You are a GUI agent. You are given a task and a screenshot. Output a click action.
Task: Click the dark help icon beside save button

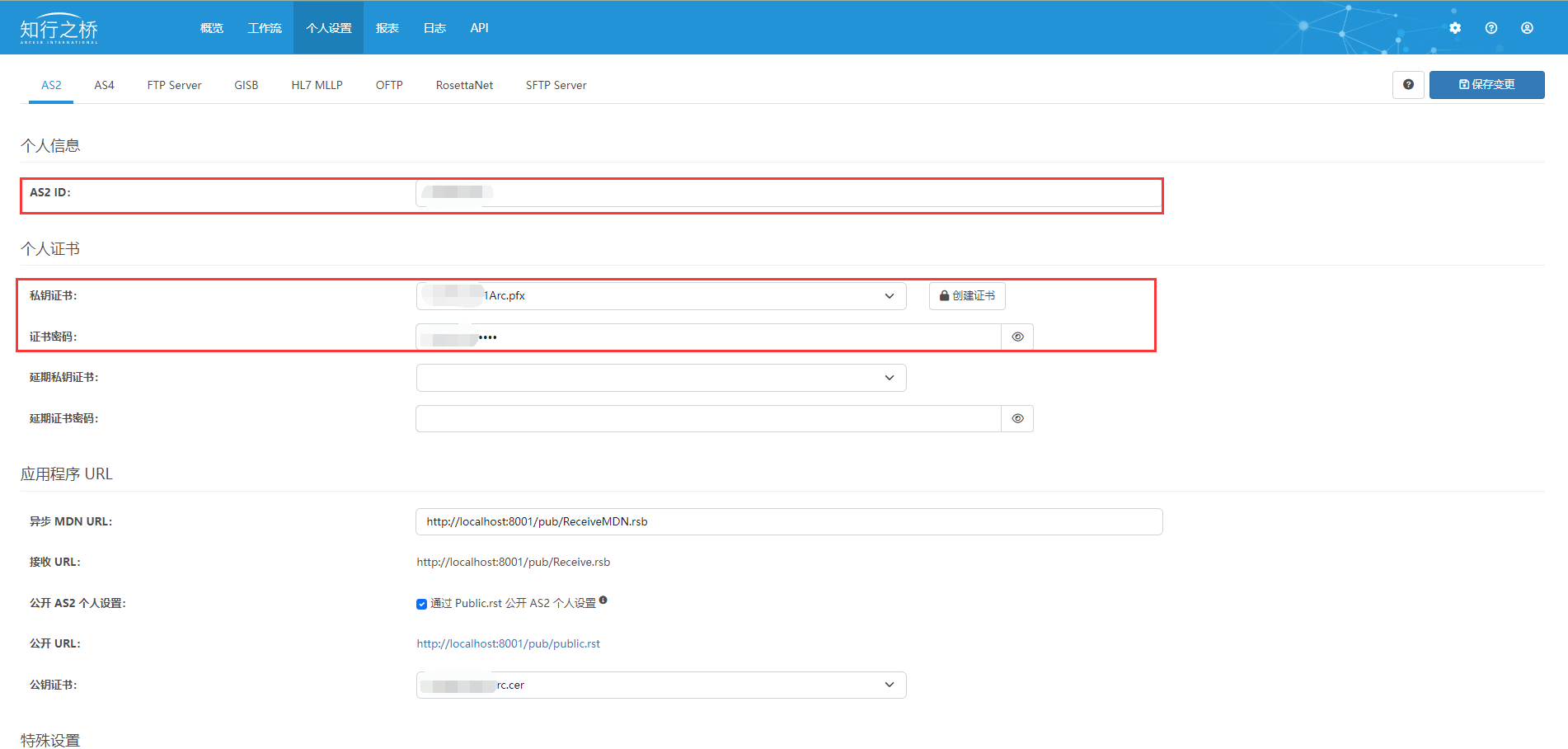[x=1408, y=85]
